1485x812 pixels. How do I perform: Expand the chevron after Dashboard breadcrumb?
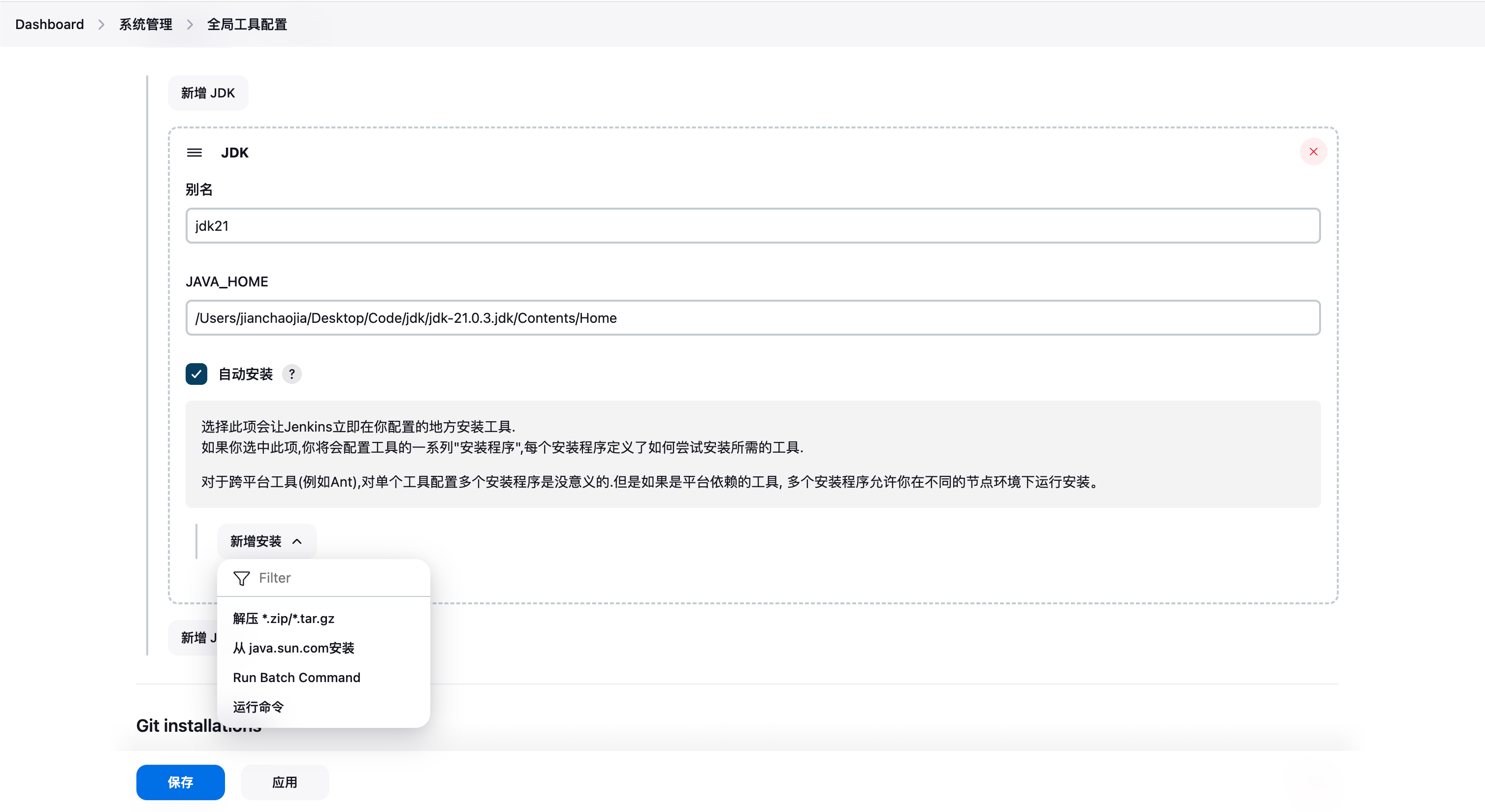[x=101, y=24]
